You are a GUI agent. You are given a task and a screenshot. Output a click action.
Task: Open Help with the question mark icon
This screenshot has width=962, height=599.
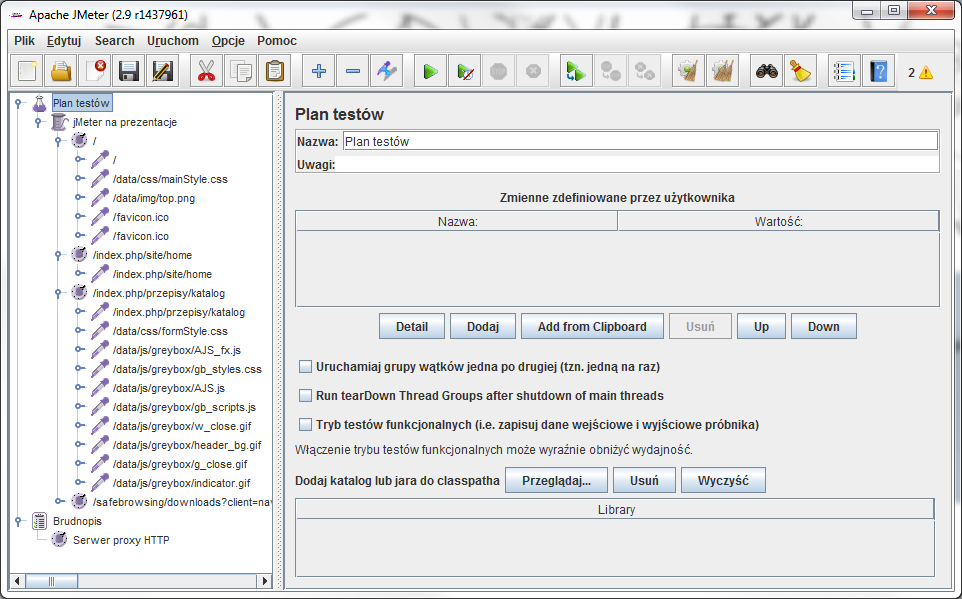(879, 71)
